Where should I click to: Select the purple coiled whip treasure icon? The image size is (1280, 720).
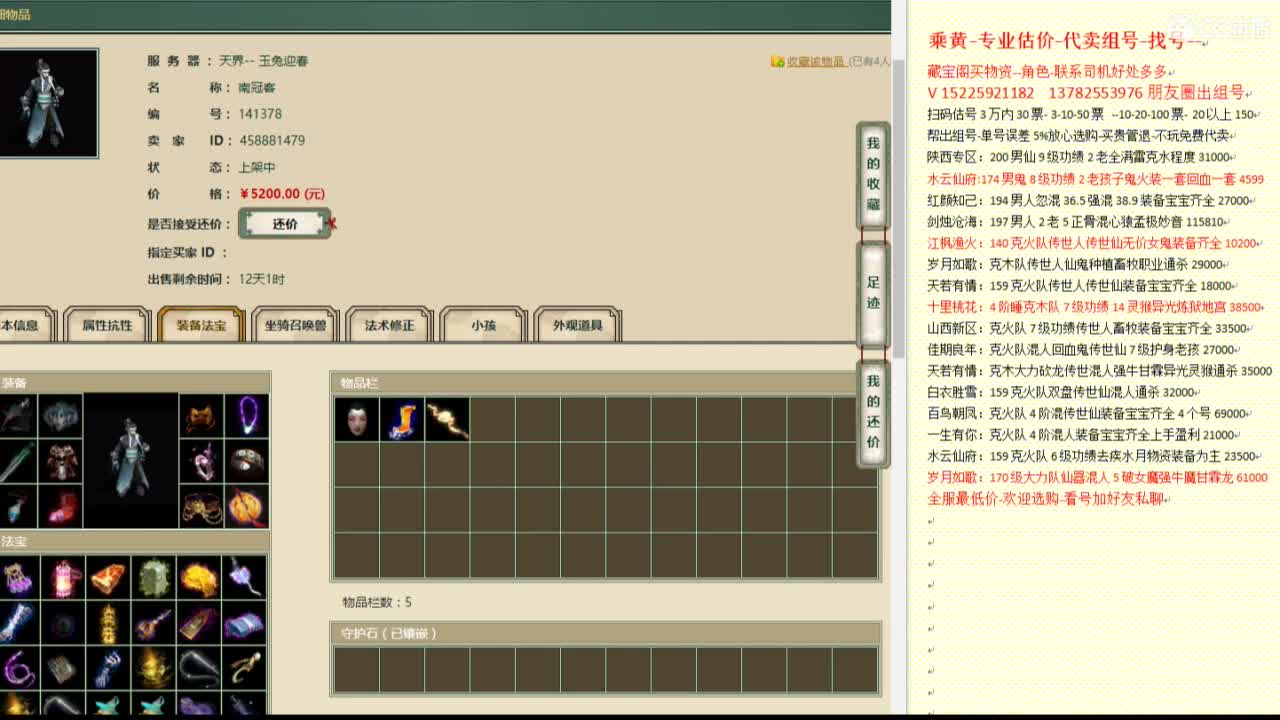pos(18,667)
